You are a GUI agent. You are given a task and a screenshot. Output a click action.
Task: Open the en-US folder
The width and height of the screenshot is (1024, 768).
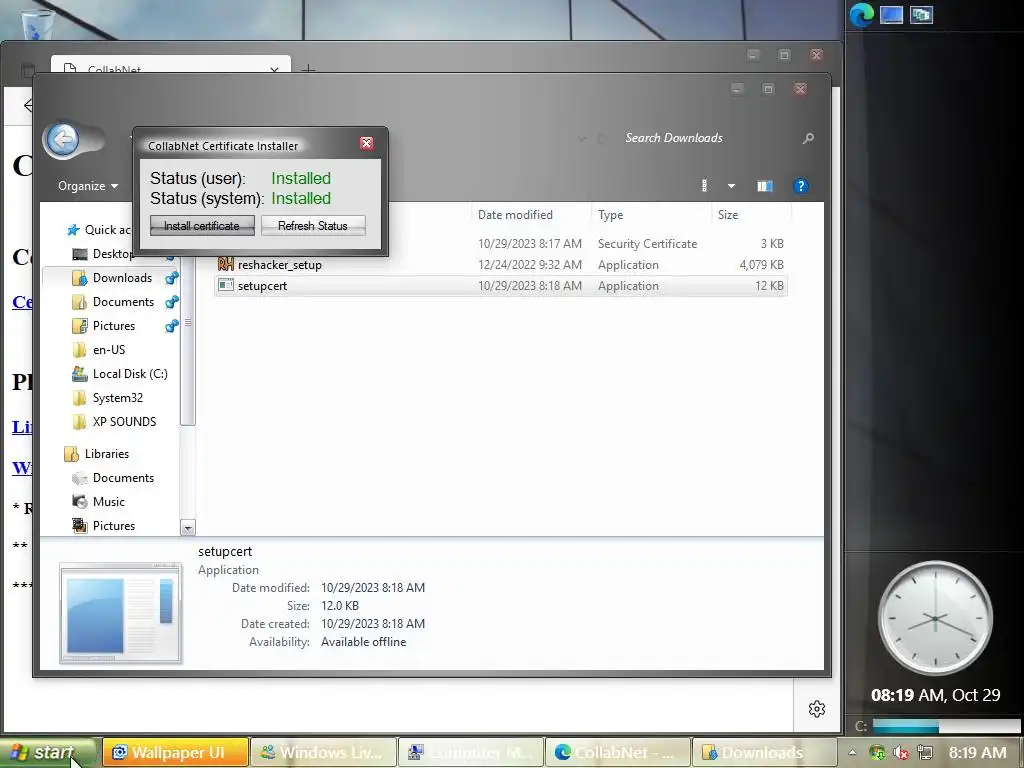[x=108, y=350]
